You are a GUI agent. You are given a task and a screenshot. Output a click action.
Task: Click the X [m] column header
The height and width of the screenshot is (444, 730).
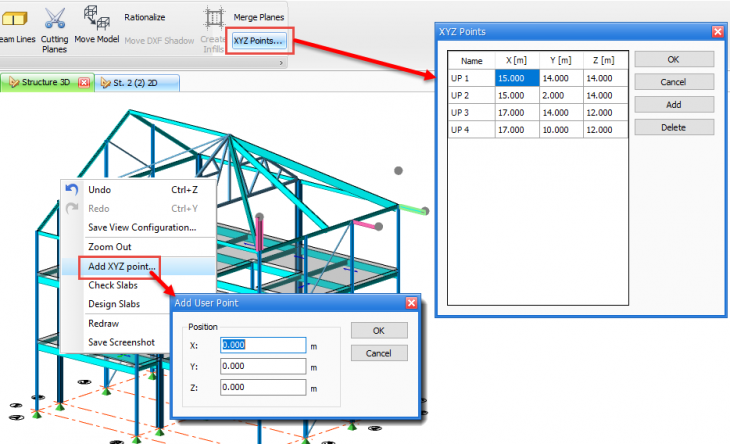(x=517, y=61)
